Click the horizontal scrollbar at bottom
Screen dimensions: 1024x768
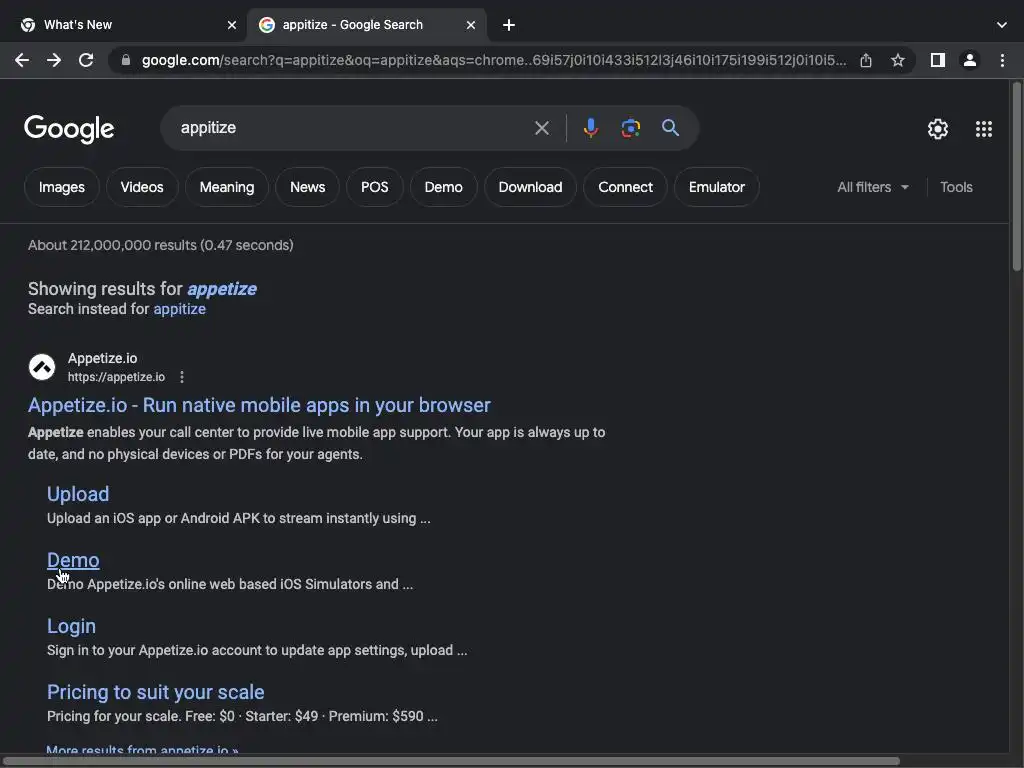[x=451, y=761]
